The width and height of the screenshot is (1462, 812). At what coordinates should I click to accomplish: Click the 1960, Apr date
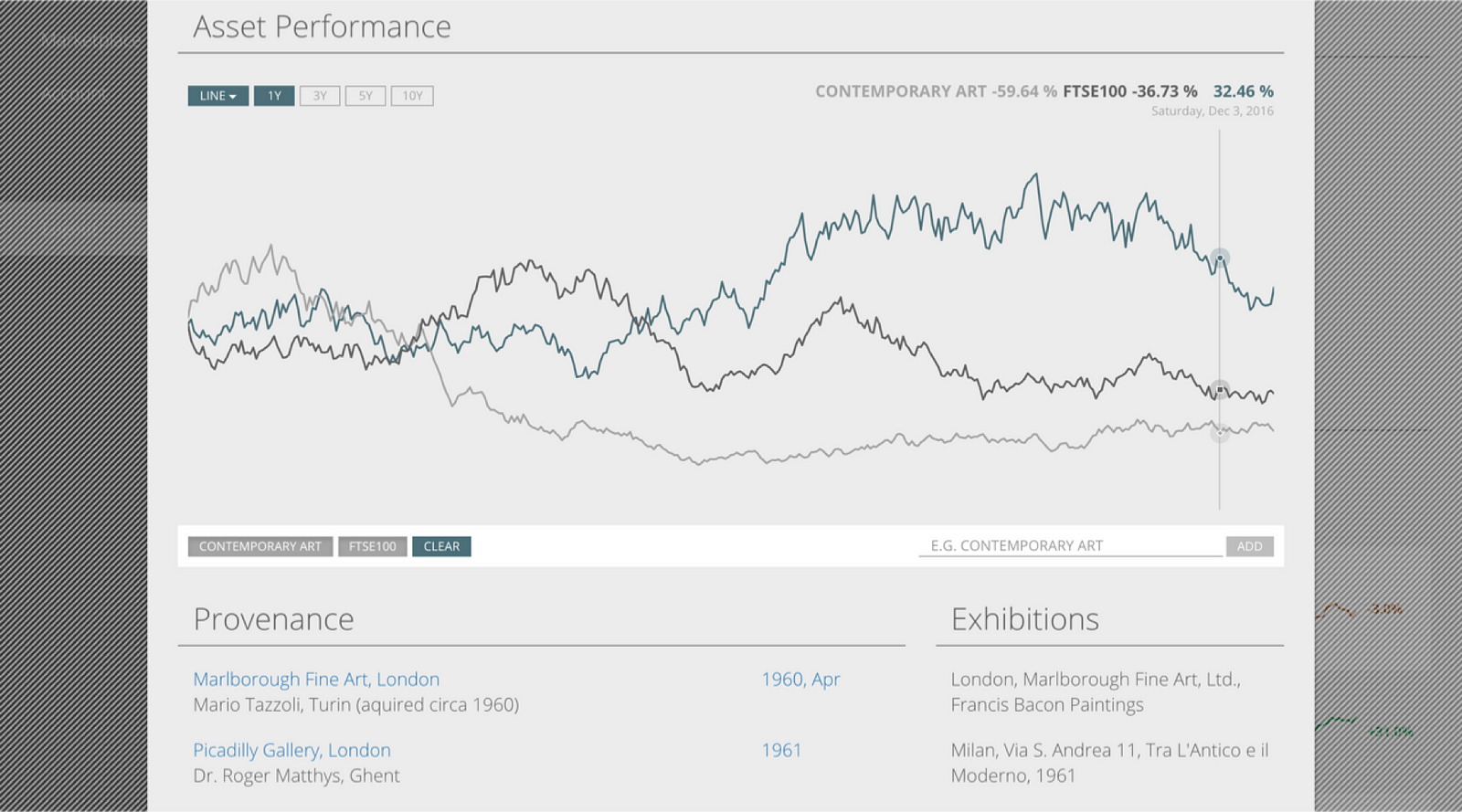coord(800,680)
